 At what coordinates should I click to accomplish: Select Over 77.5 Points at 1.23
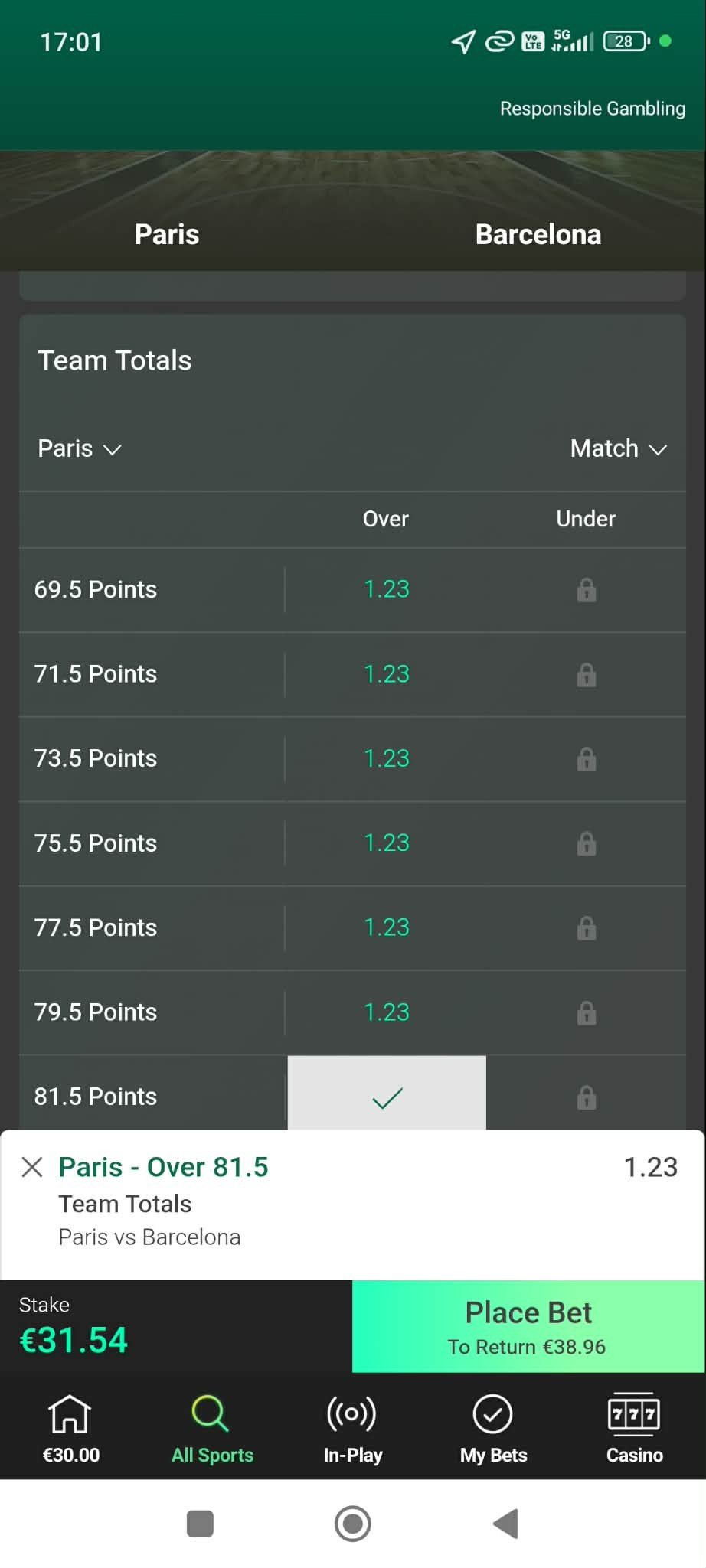pos(387,927)
